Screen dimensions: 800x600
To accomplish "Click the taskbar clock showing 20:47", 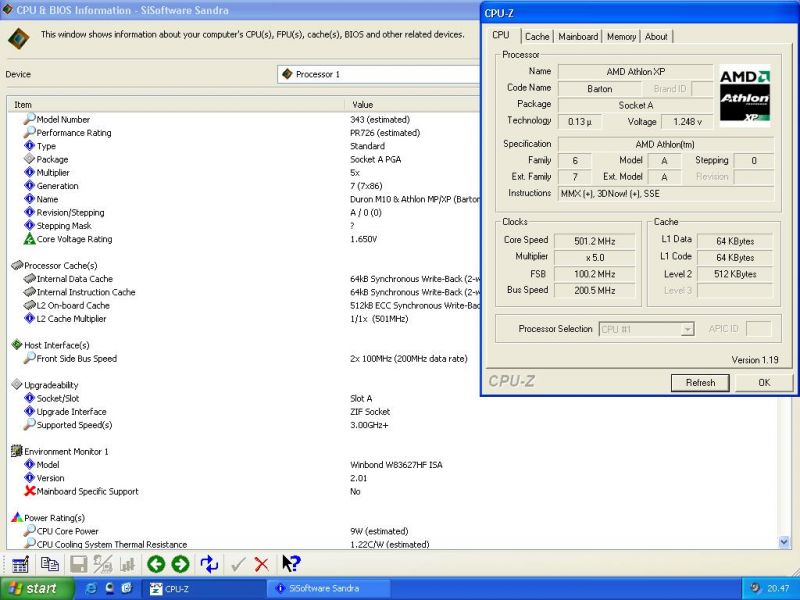I will (x=778, y=588).
